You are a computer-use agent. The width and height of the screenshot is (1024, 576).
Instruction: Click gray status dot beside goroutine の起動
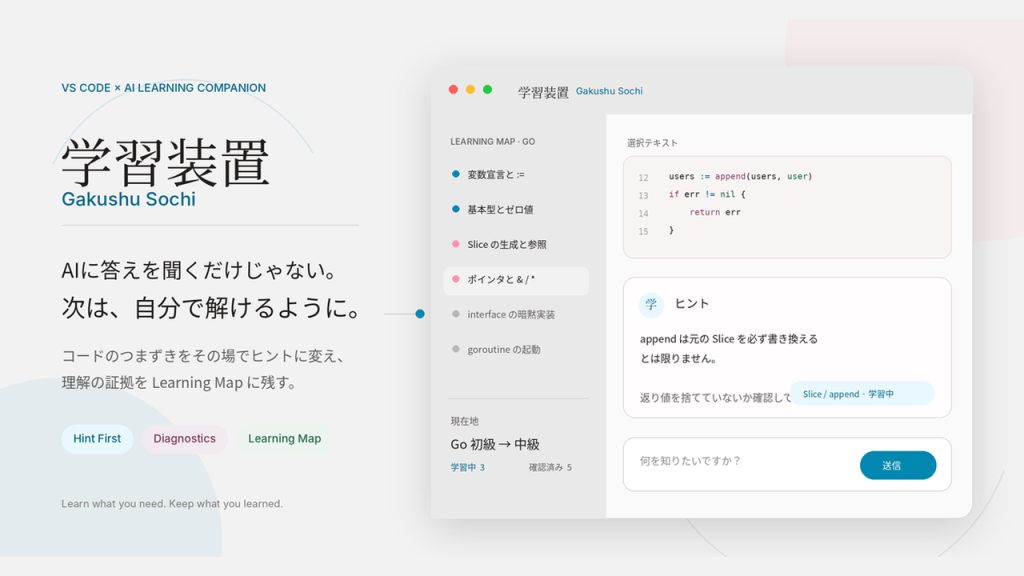[456, 349]
